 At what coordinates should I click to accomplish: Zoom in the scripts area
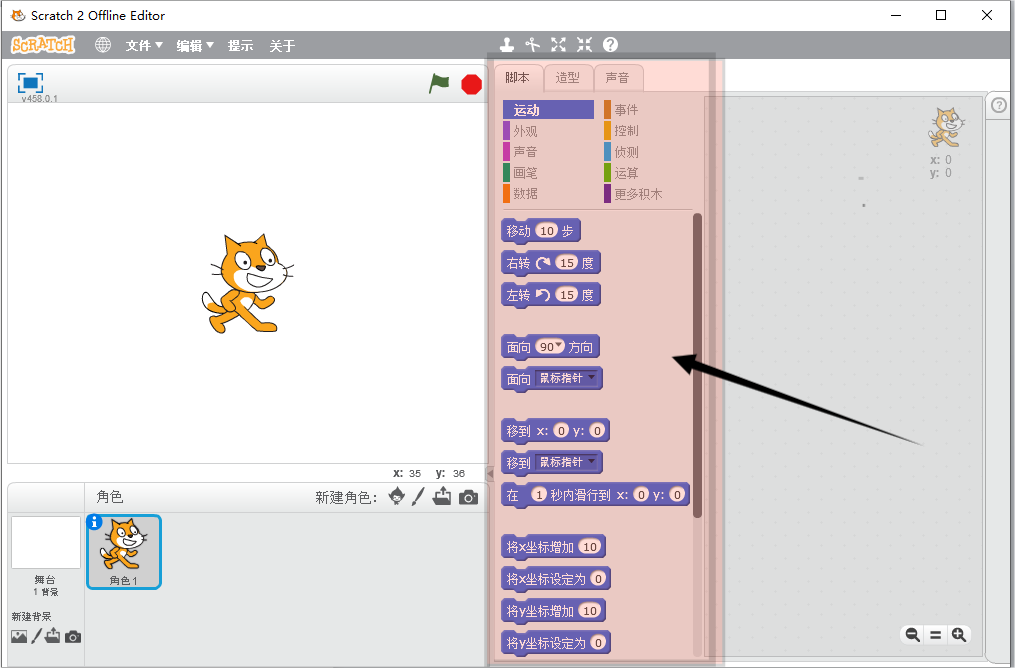[x=959, y=635]
